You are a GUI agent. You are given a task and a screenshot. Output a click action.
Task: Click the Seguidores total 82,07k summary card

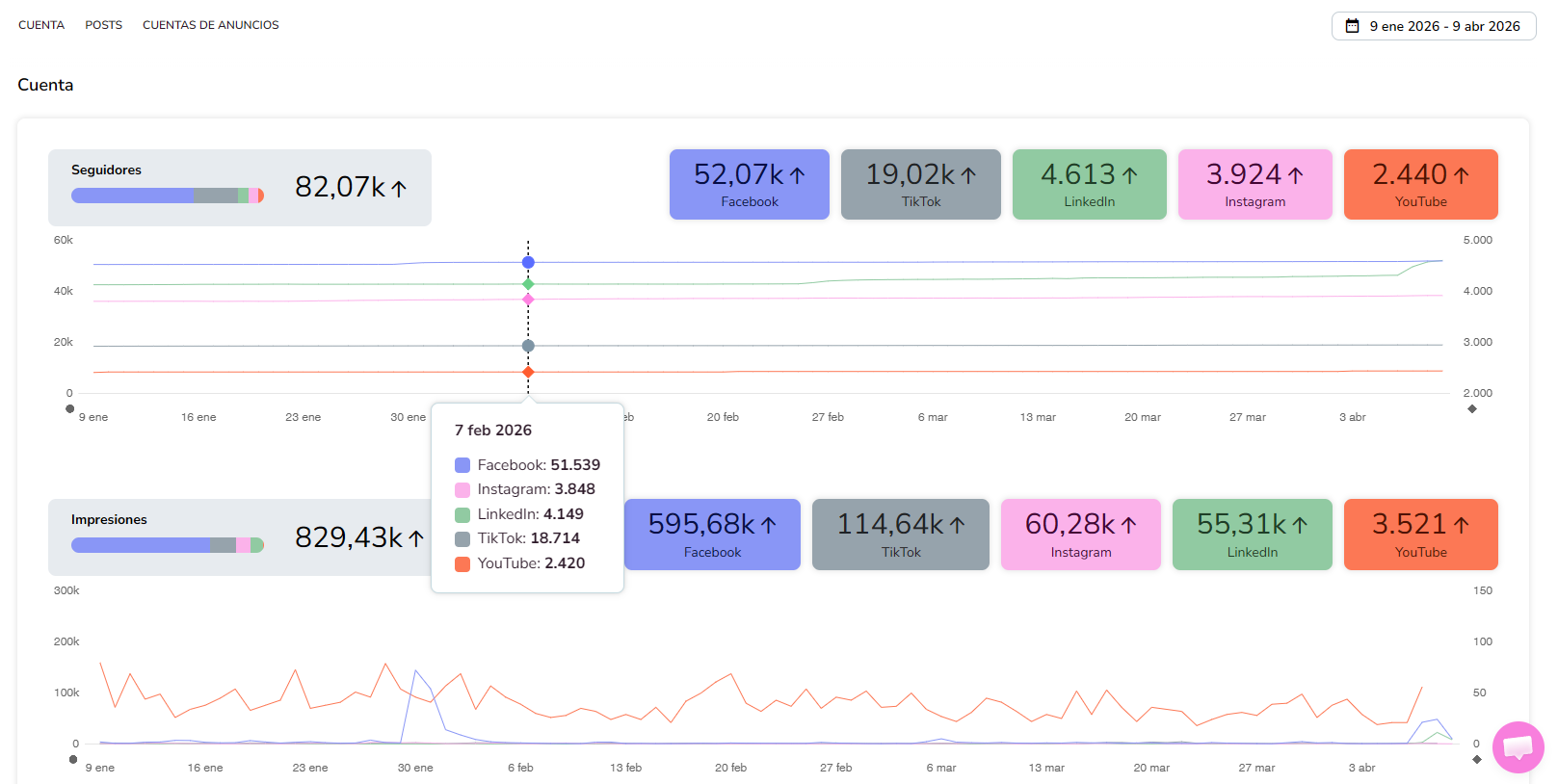pyautogui.click(x=240, y=188)
